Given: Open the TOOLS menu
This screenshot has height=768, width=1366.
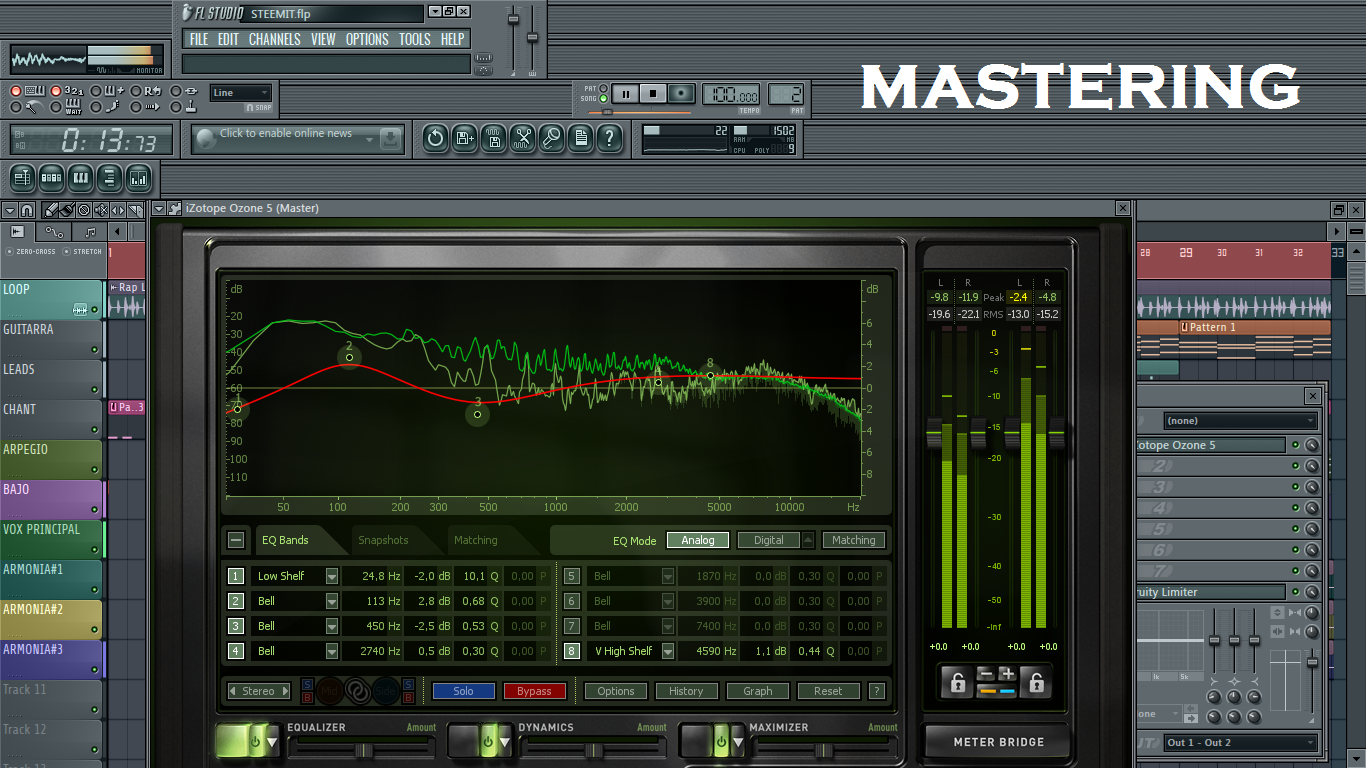Looking at the screenshot, I should point(414,39).
